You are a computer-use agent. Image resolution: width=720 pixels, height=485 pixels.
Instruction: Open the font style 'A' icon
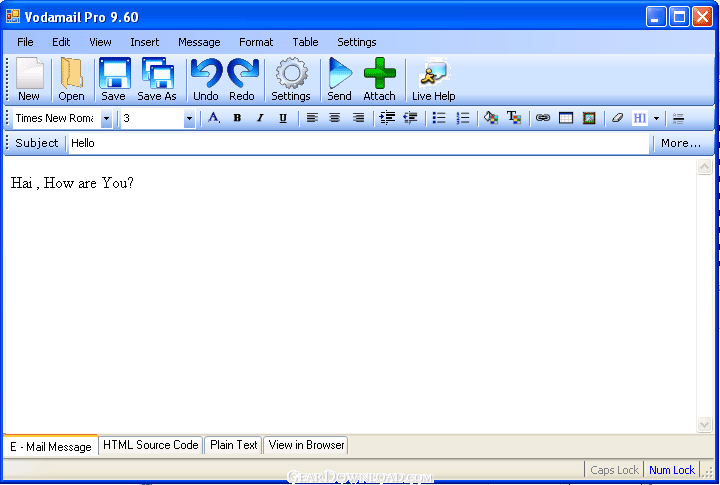point(214,118)
